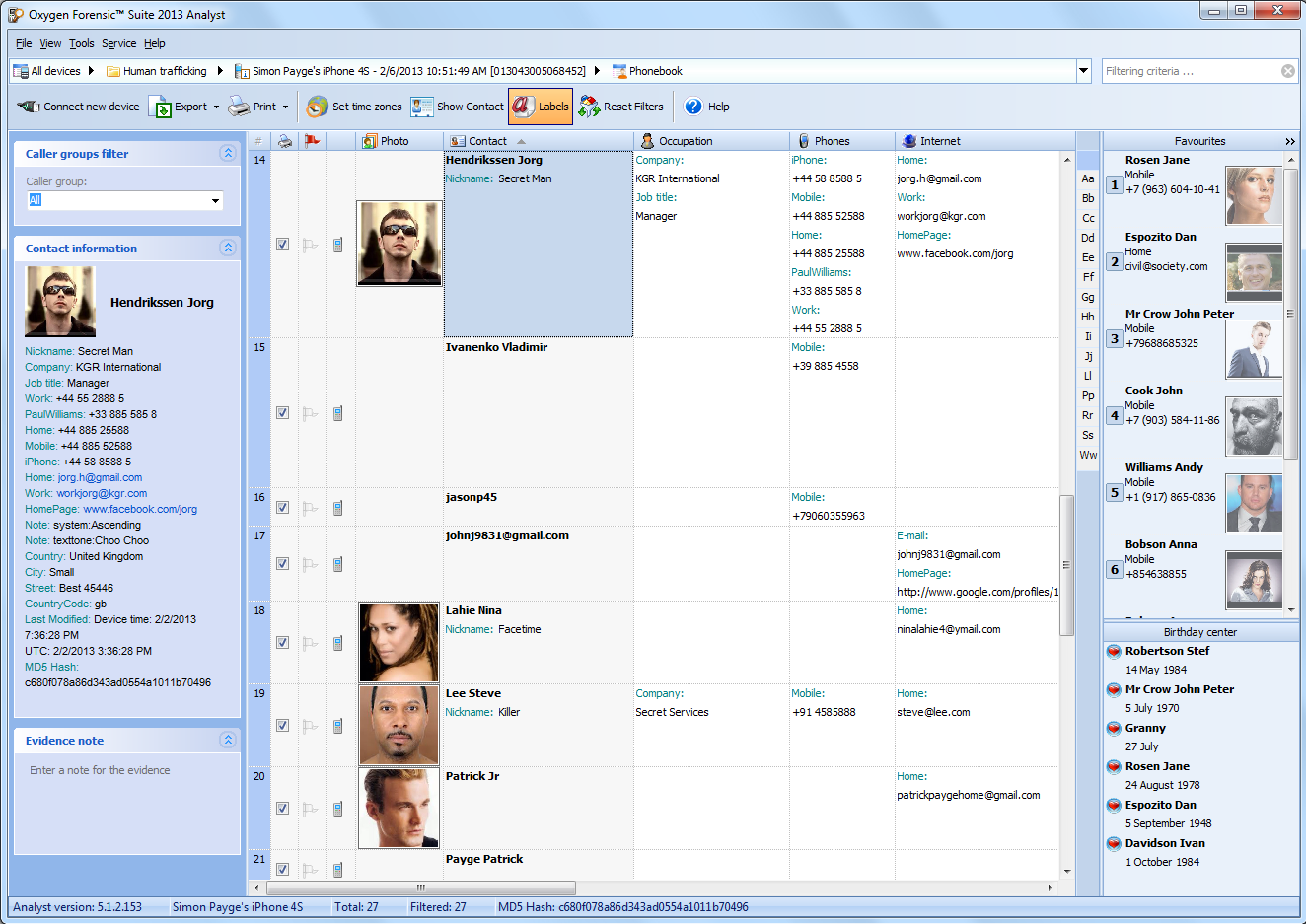Jump to letter Ww in alphabet index
The image size is (1306, 924).
click(x=1088, y=455)
